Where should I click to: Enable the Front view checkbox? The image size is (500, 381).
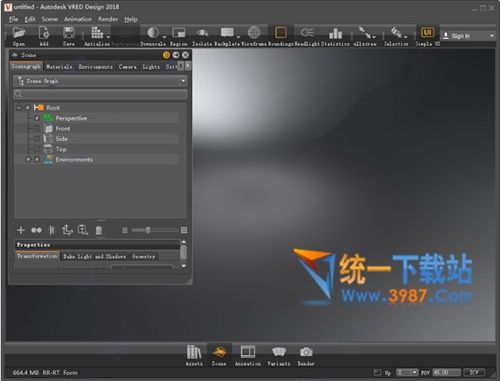pos(37,129)
